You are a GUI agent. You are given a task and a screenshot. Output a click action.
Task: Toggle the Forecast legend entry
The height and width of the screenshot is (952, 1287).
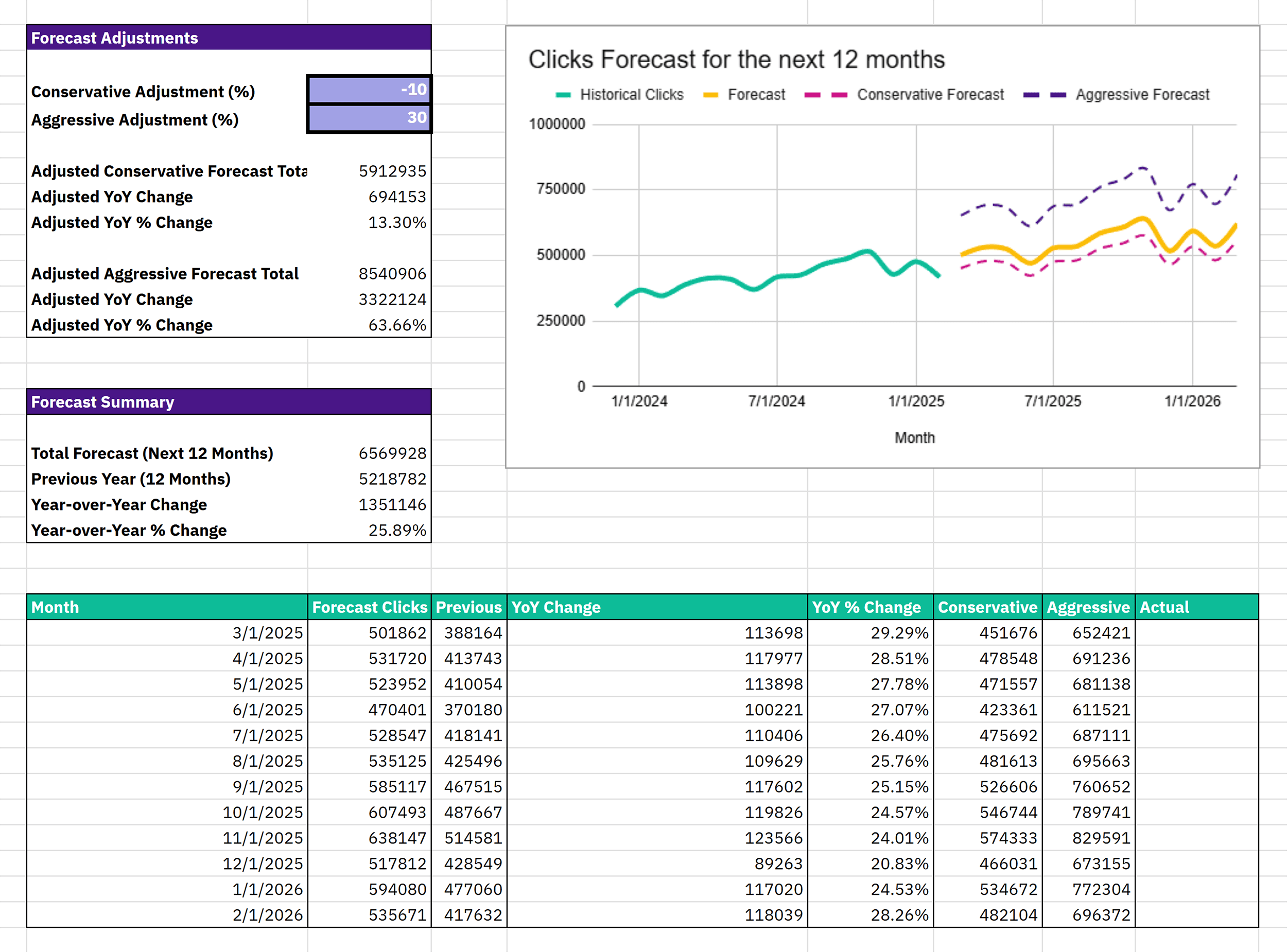(x=755, y=94)
